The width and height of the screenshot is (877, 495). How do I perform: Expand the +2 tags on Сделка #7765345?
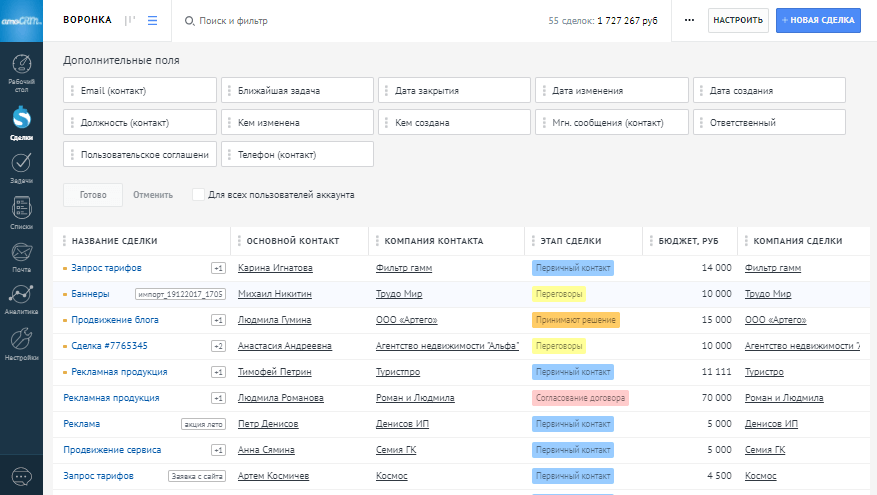point(218,346)
